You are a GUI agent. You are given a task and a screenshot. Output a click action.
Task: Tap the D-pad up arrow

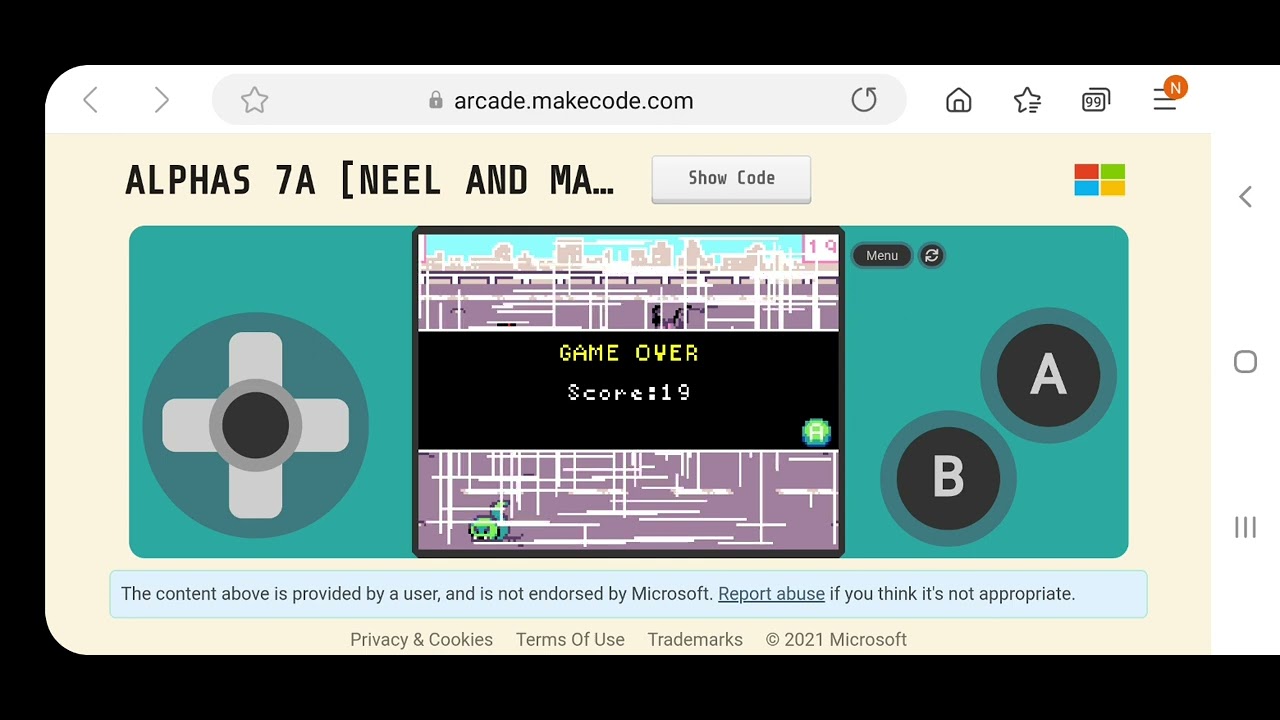(256, 360)
